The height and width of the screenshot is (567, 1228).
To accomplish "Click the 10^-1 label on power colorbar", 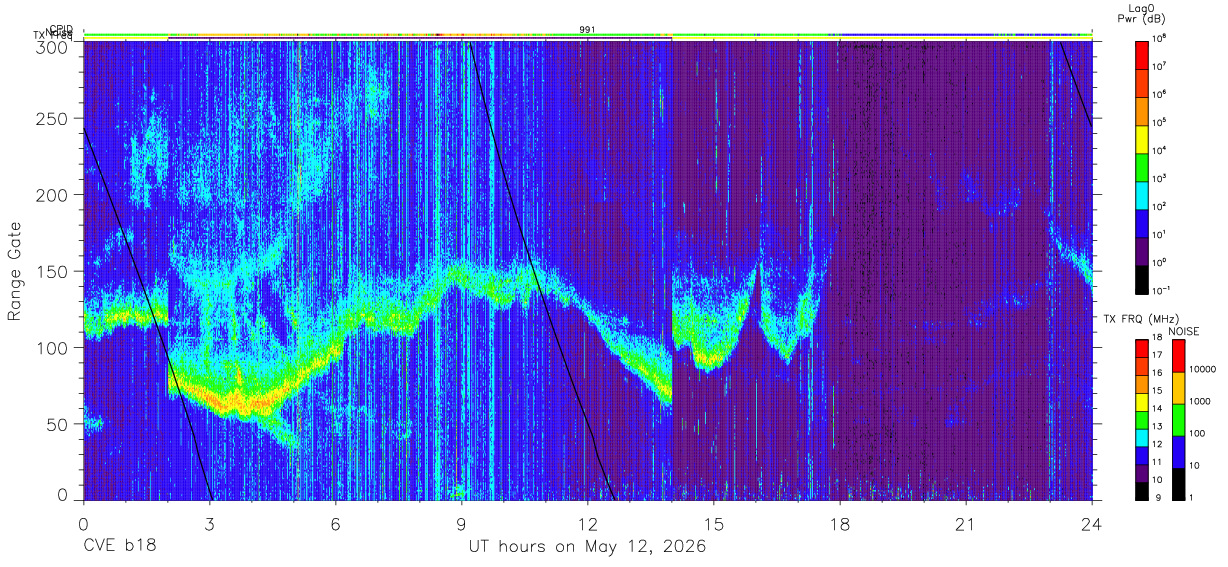I will [1162, 290].
